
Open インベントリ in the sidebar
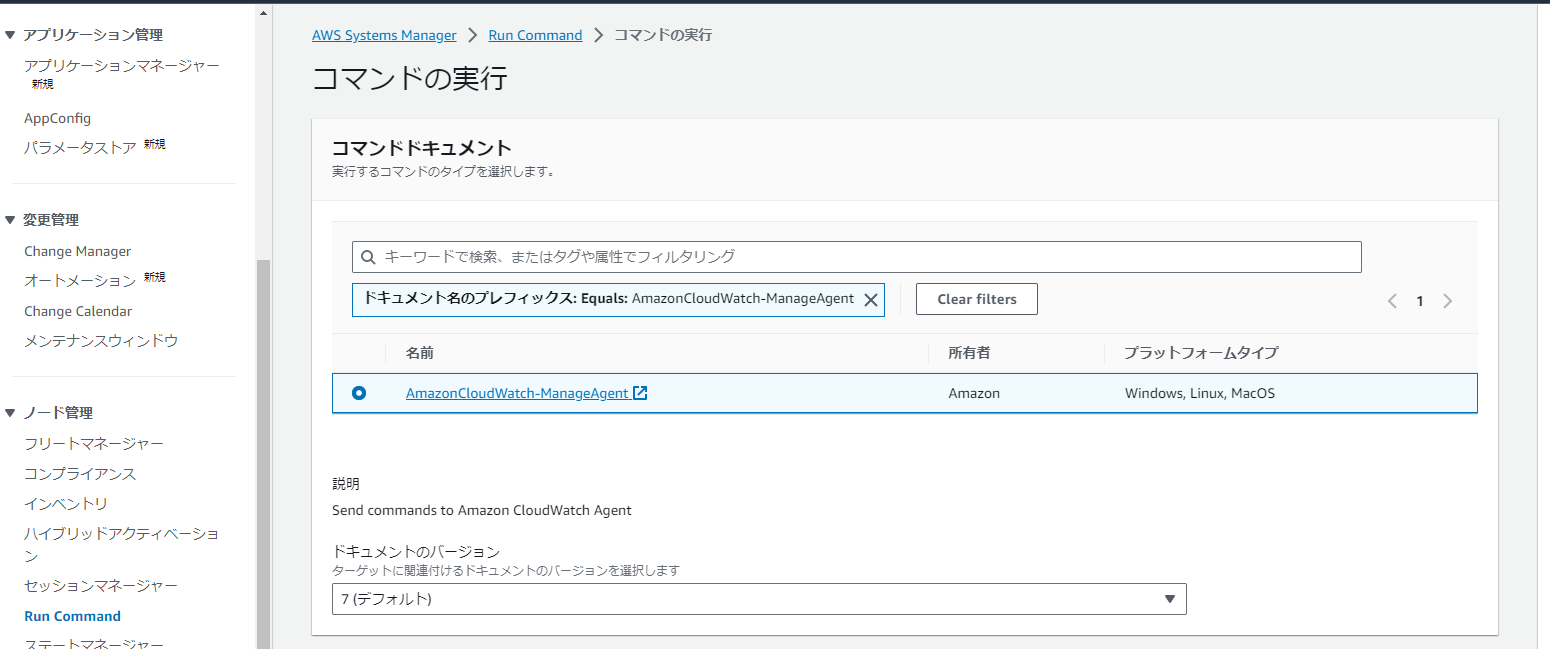pyautogui.click(x=66, y=503)
